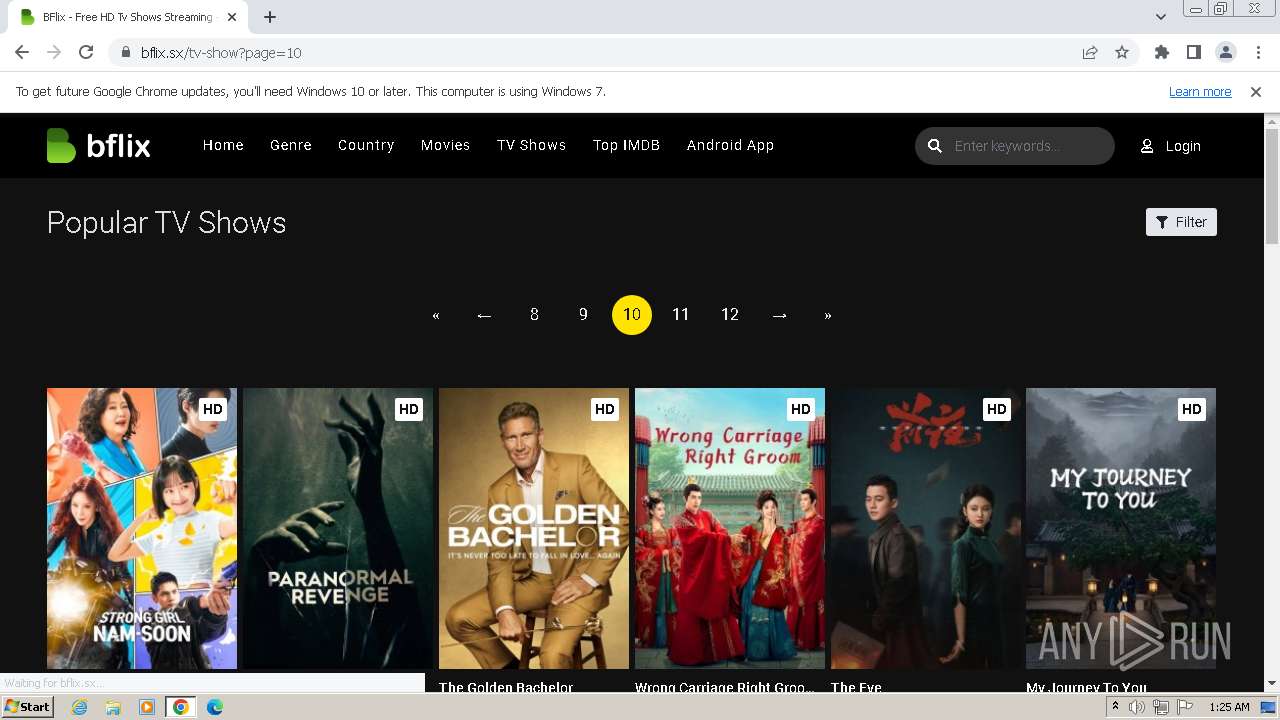The image size is (1280, 720).
Task: Open Wrong Carriage Right Groom poster
Action: pos(730,528)
